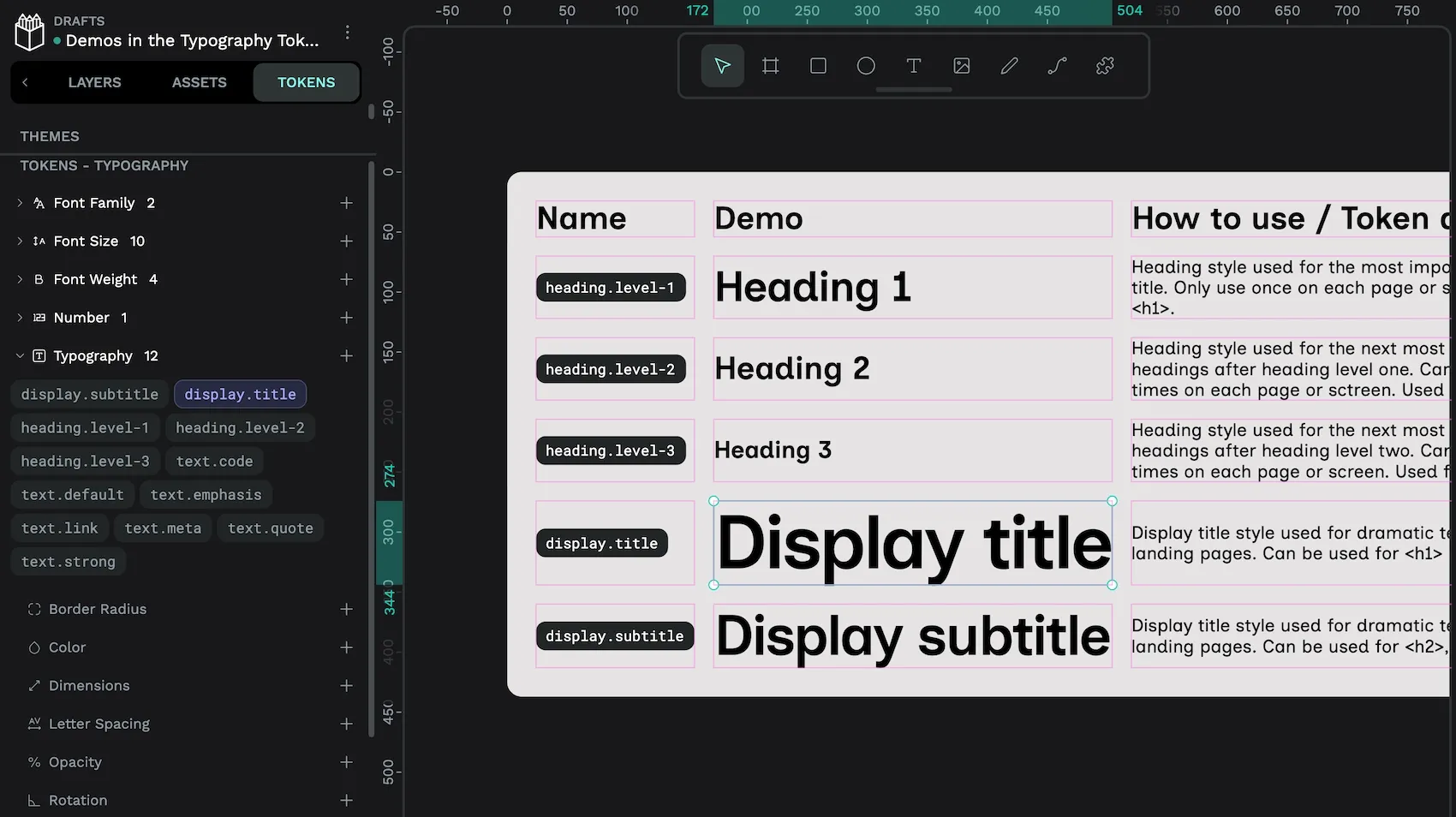
Task: Switch to the ASSETS tab
Action: click(199, 82)
